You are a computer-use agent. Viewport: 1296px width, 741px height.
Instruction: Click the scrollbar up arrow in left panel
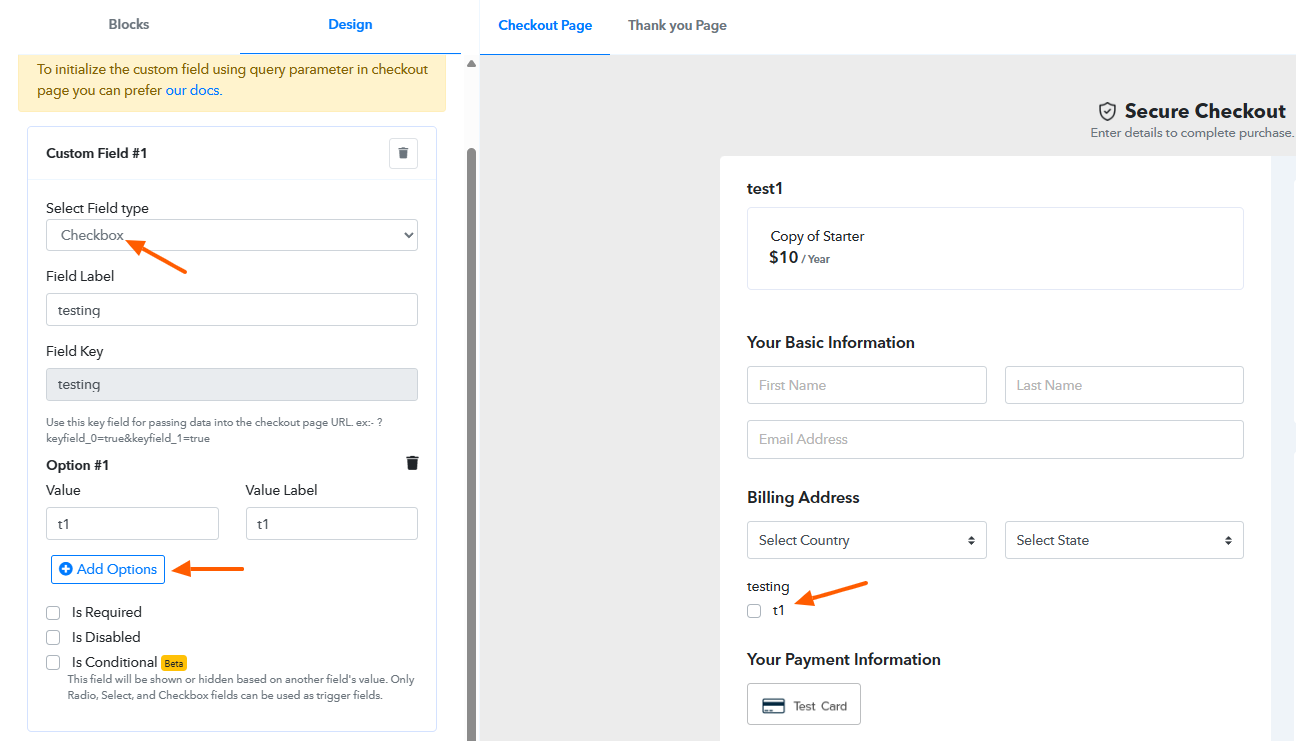(x=471, y=64)
